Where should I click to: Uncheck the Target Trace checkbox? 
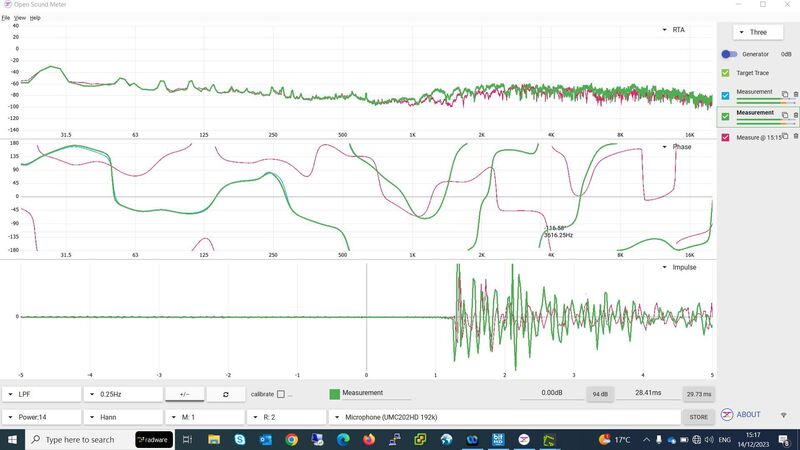point(726,73)
